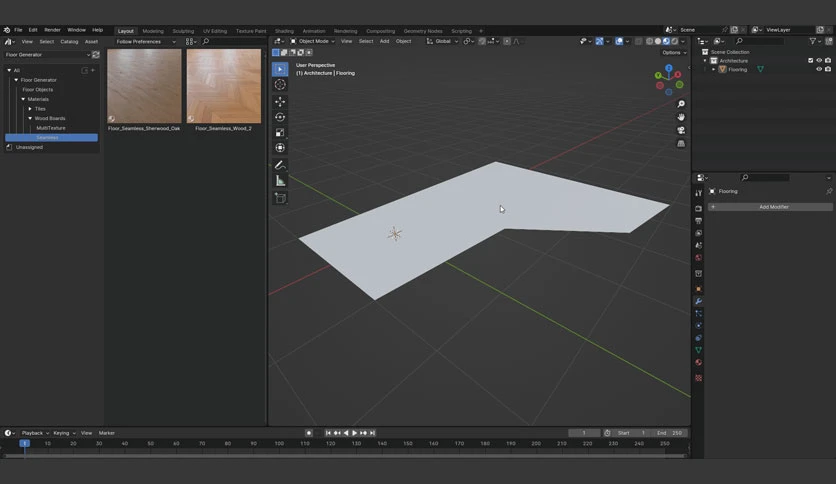Click the Z axis on navigation gizmo

pos(669,68)
